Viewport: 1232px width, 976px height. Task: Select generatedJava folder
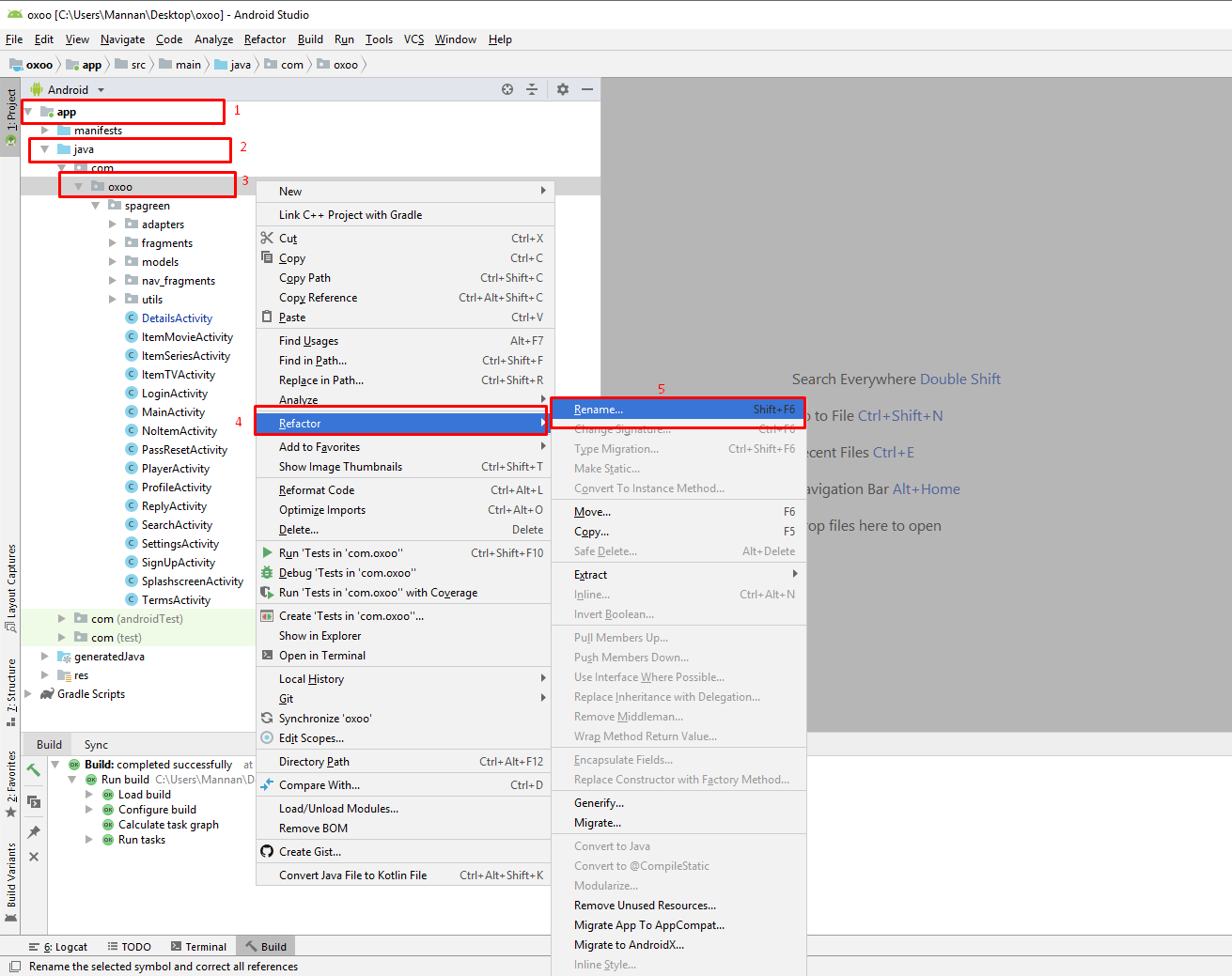(109, 657)
